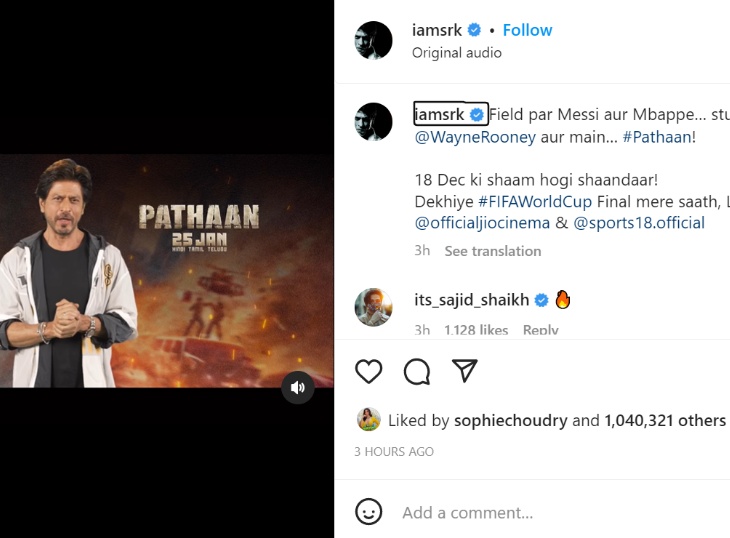Open its_sajid_shaikh commenter avatar
This screenshot has width=730, height=538.
(374, 306)
